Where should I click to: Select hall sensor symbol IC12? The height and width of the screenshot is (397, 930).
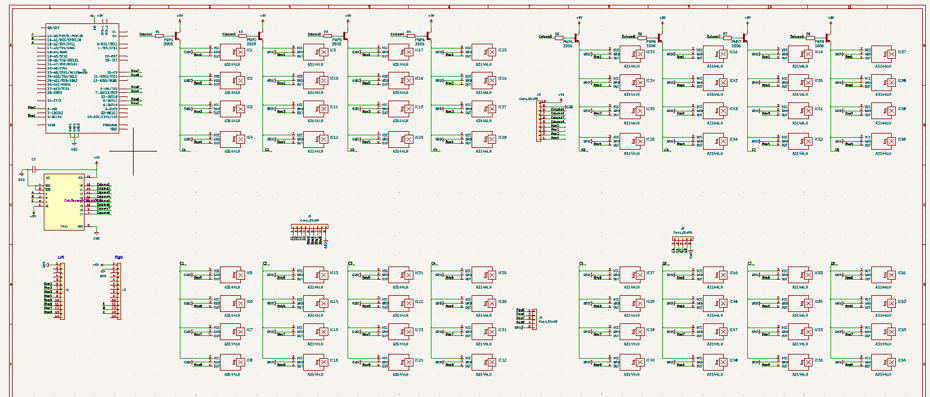(315, 139)
